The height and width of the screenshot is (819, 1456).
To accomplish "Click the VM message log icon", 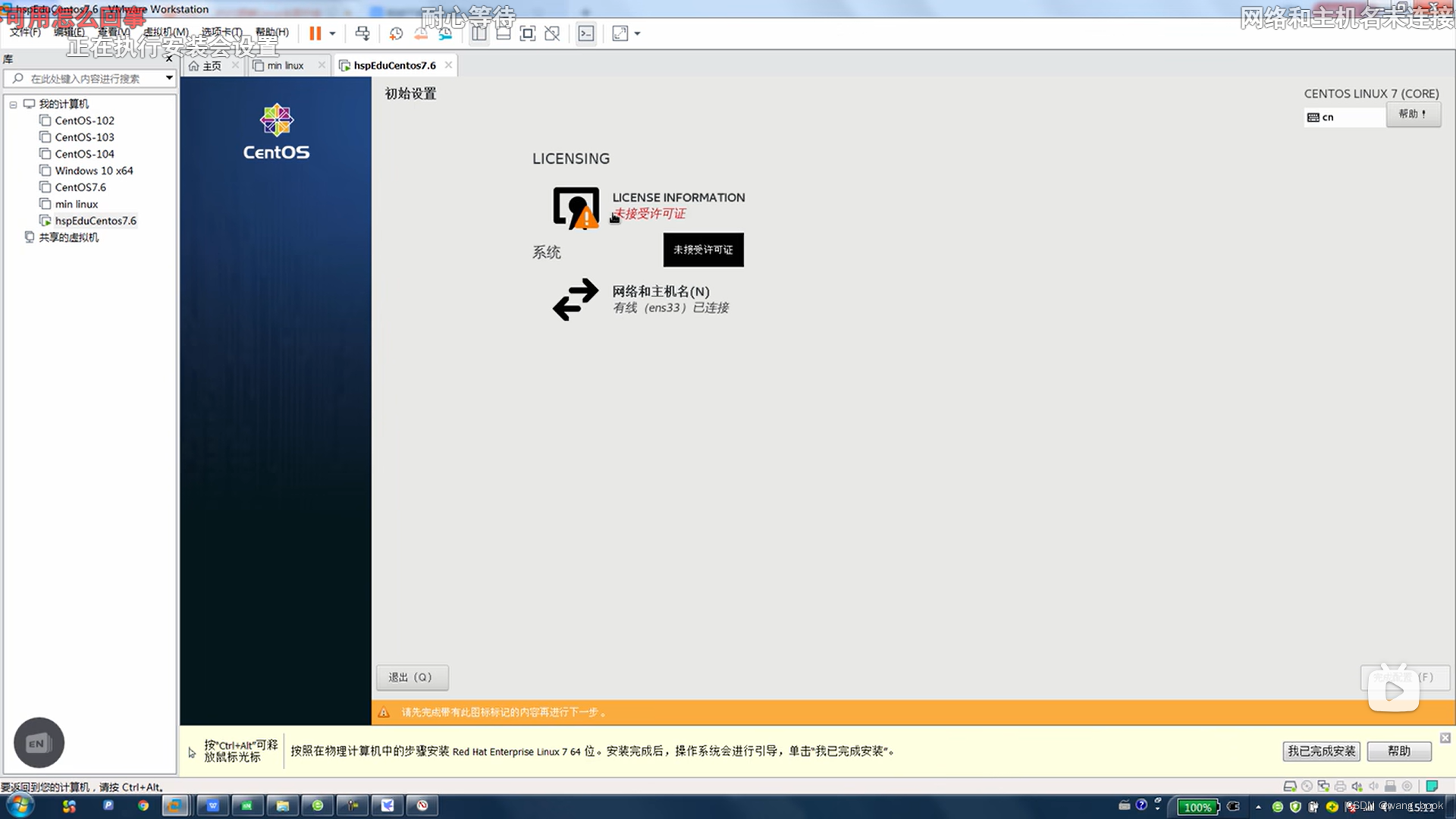I will (1432, 786).
